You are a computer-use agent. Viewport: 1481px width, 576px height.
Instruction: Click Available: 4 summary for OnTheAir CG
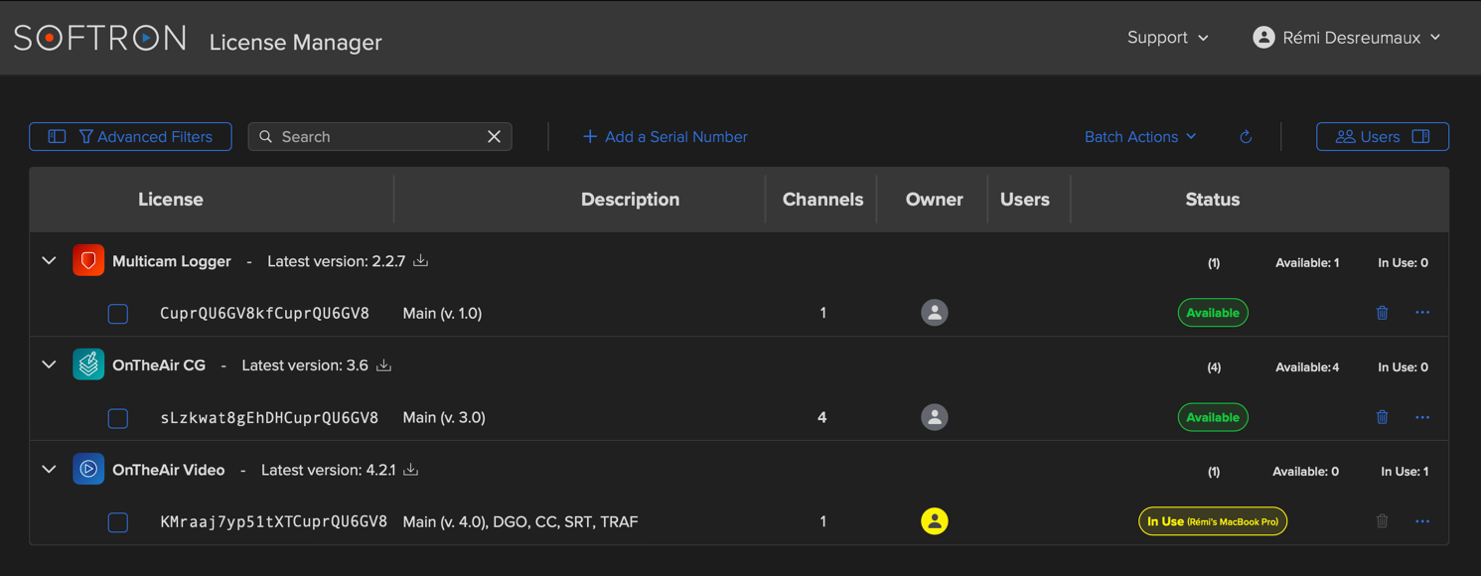[1307, 367]
